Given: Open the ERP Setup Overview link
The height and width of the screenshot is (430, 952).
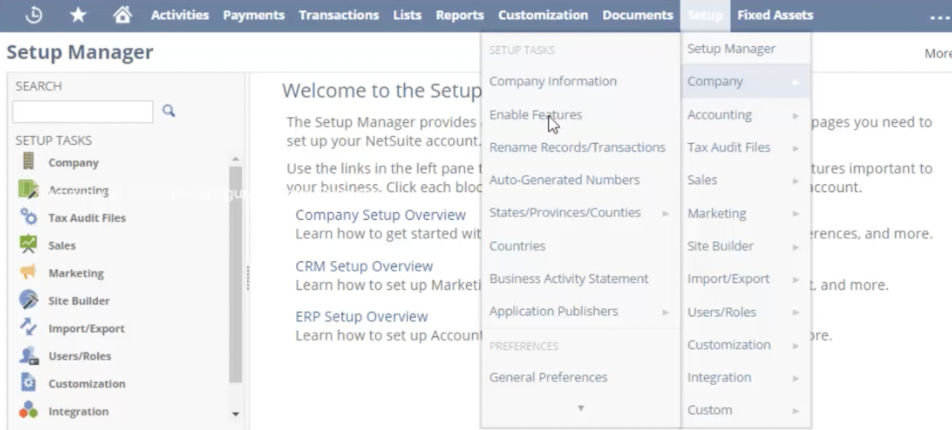Looking at the screenshot, I should (x=361, y=317).
